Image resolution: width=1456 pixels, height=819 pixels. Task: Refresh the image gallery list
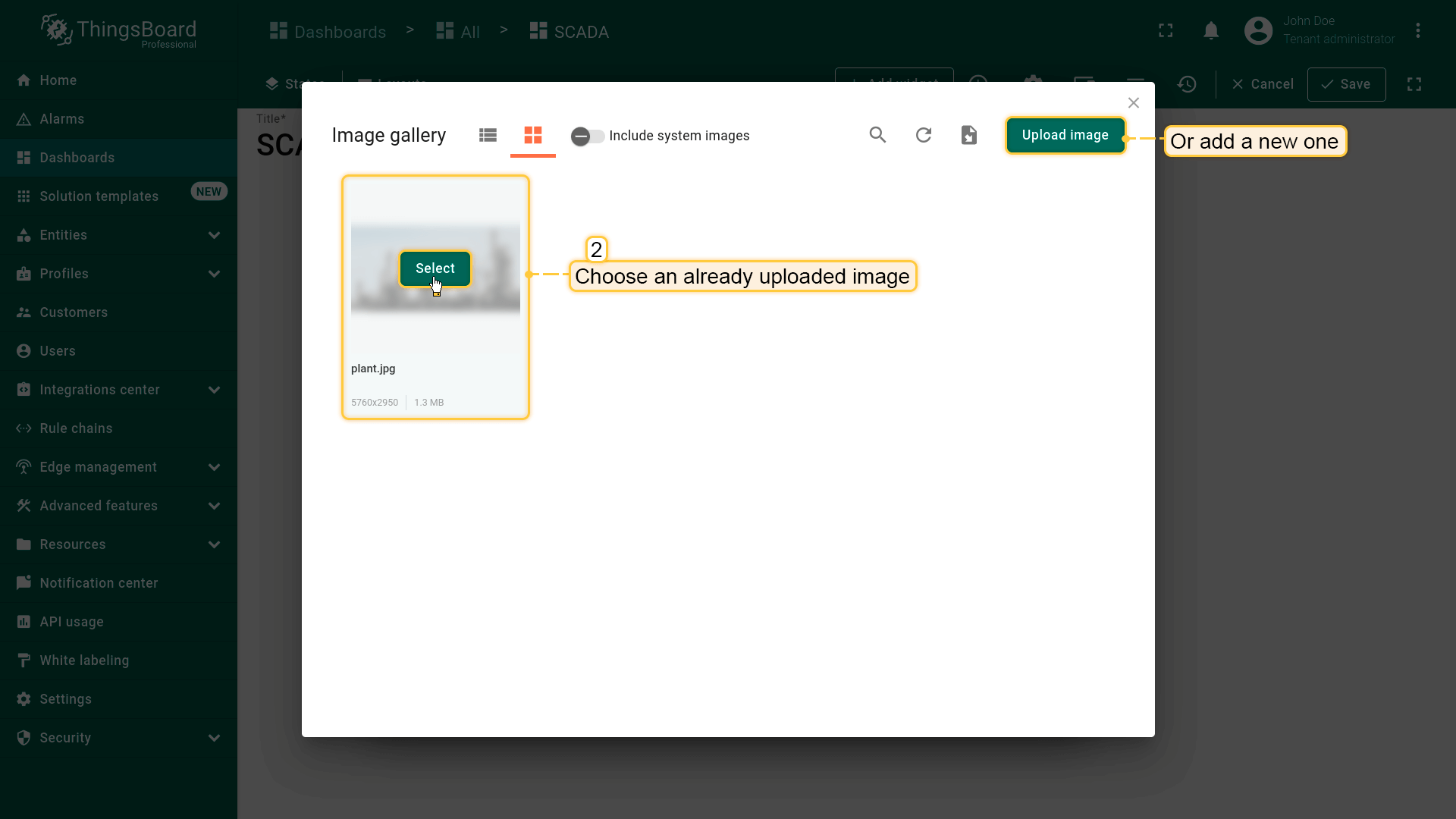(923, 135)
